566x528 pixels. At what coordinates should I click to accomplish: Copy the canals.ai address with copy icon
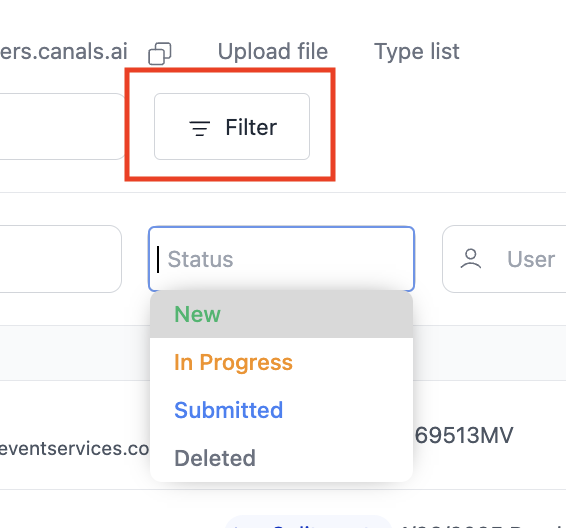coord(160,53)
